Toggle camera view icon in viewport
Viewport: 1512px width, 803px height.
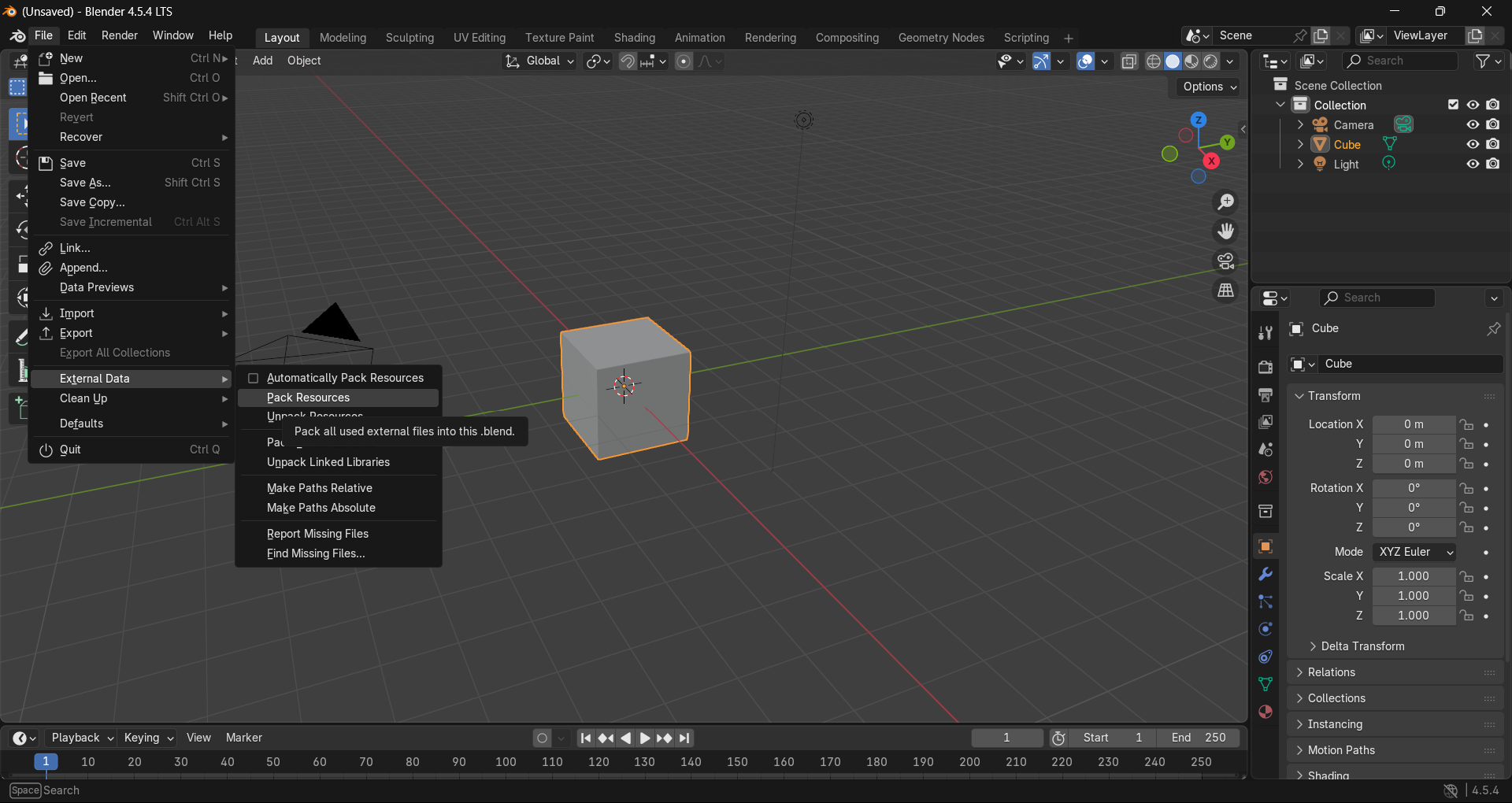(1225, 261)
